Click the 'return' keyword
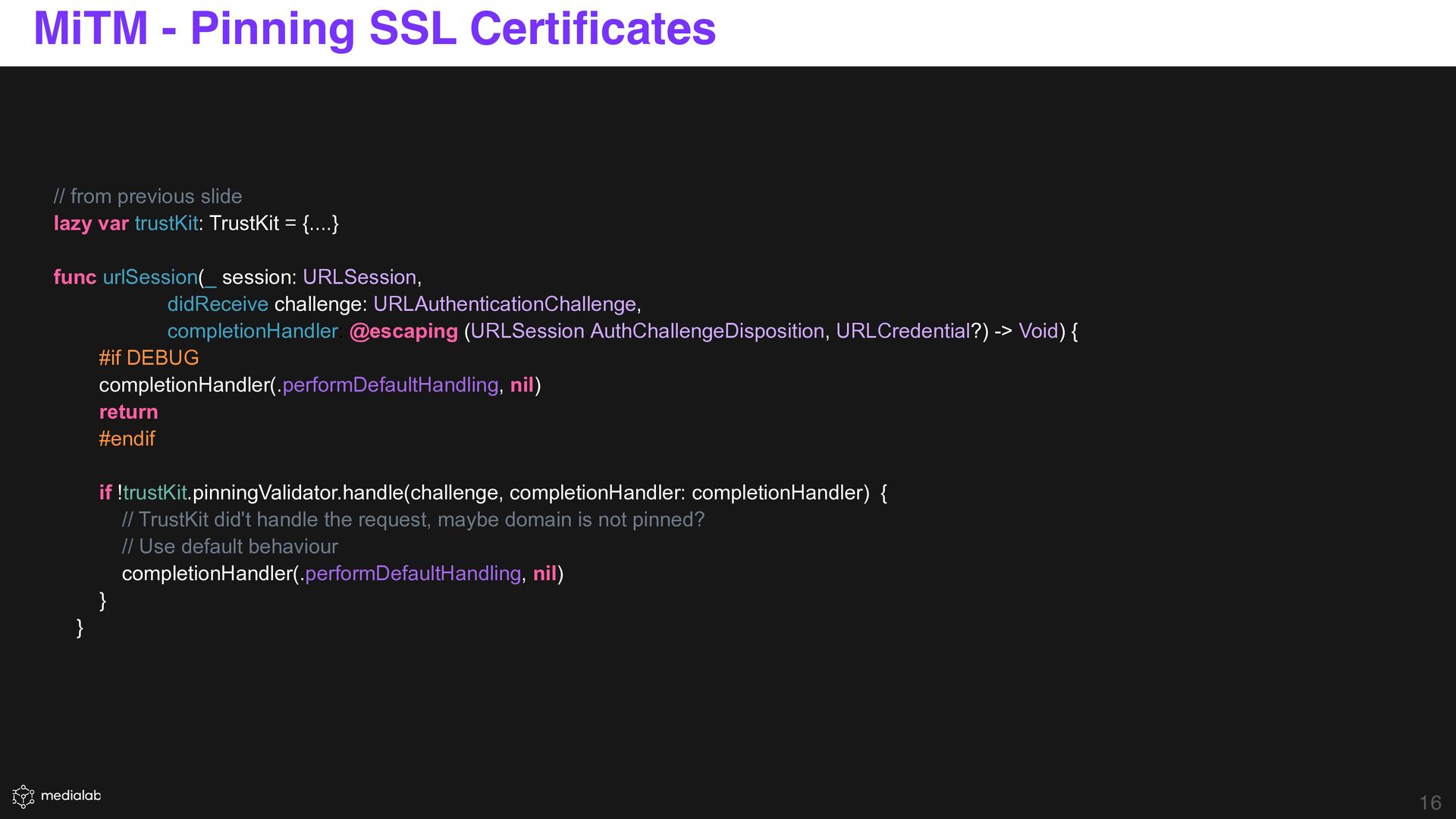 click(x=128, y=412)
